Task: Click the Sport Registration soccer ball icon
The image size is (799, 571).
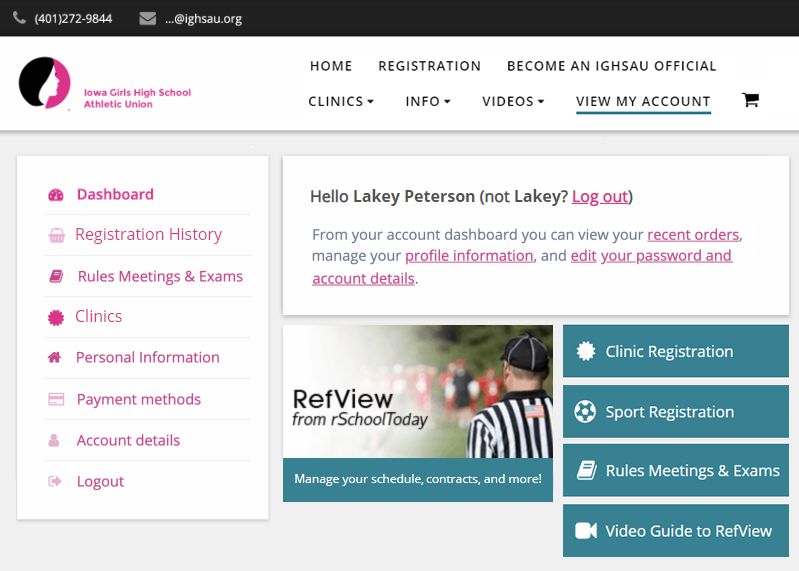Action: (x=585, y=412)
